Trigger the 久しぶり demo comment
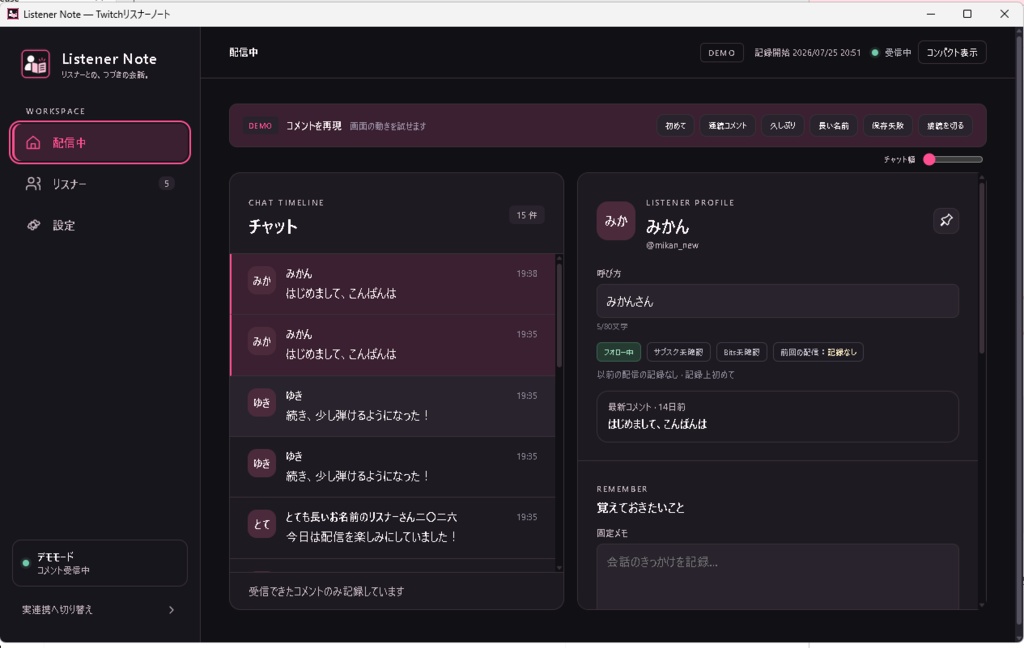 pos(782,125)
